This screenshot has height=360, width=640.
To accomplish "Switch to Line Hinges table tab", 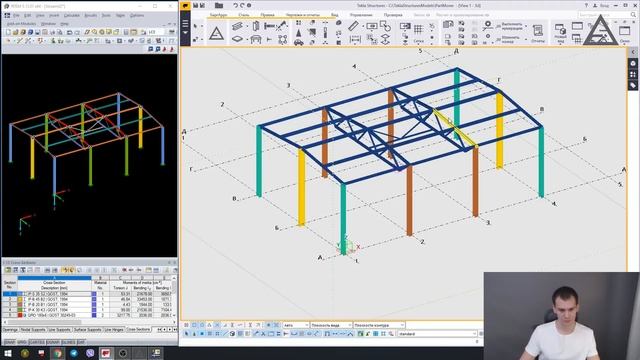I will coord(114,329).
